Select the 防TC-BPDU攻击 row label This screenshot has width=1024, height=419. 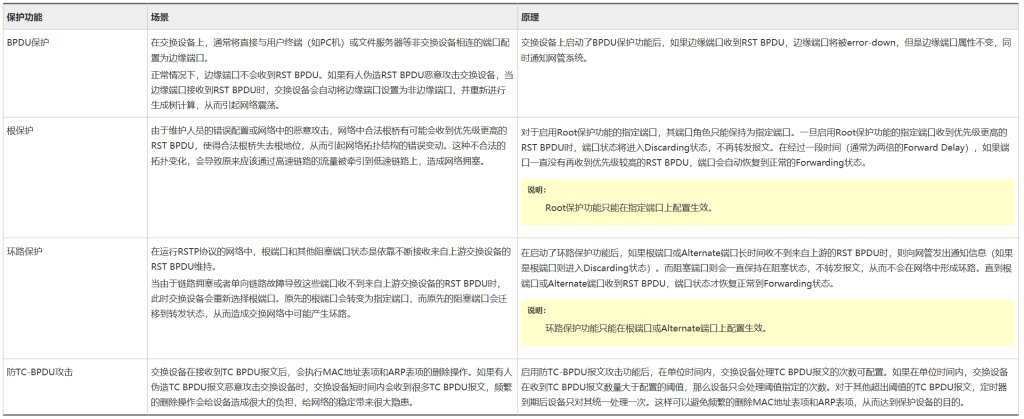40,371
